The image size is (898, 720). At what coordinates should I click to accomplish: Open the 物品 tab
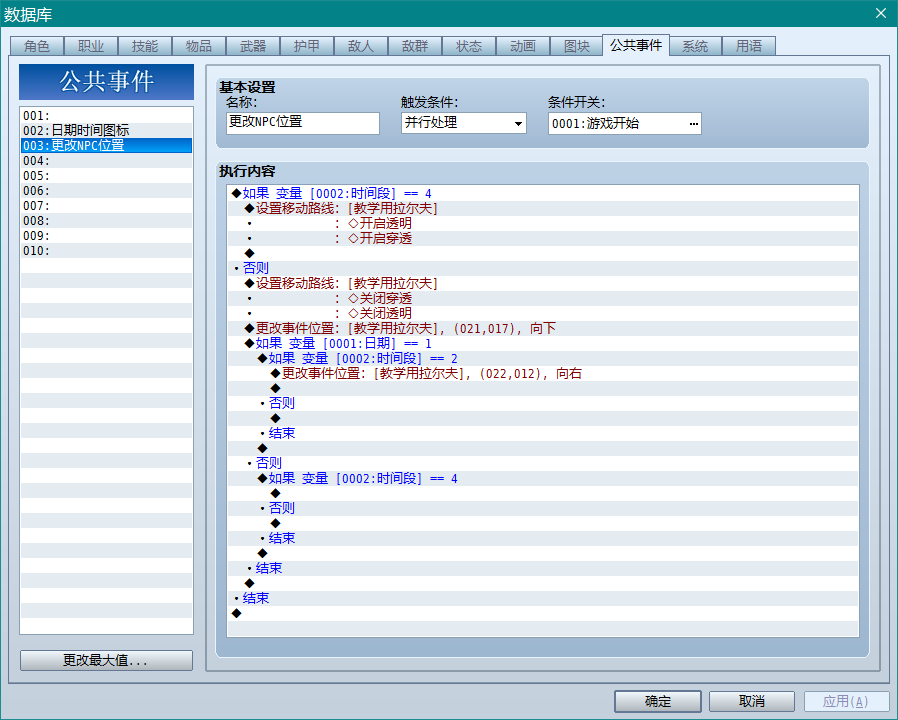coord(199,46)
